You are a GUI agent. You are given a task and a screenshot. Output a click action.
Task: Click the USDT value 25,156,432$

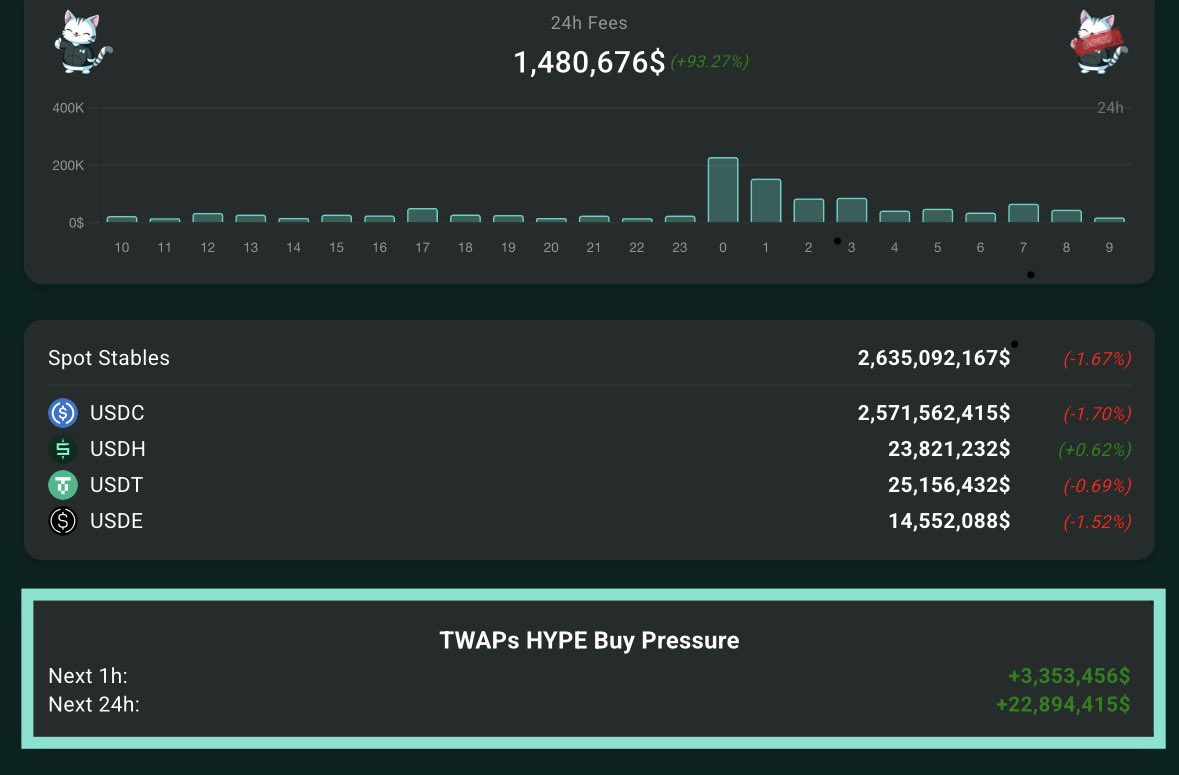(949, 485)
